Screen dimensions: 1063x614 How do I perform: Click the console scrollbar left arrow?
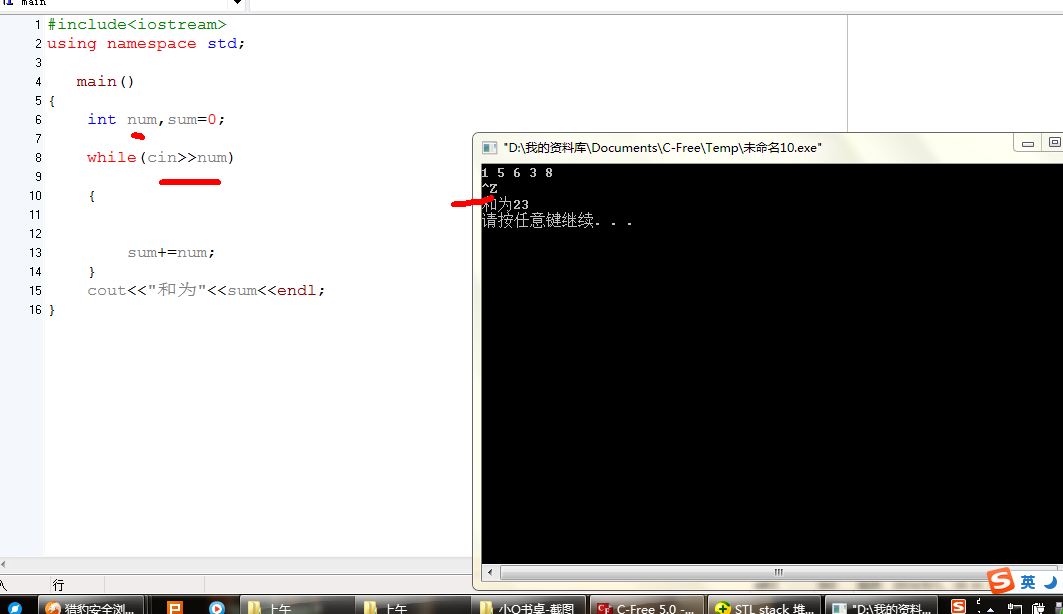tap(490, 572)
